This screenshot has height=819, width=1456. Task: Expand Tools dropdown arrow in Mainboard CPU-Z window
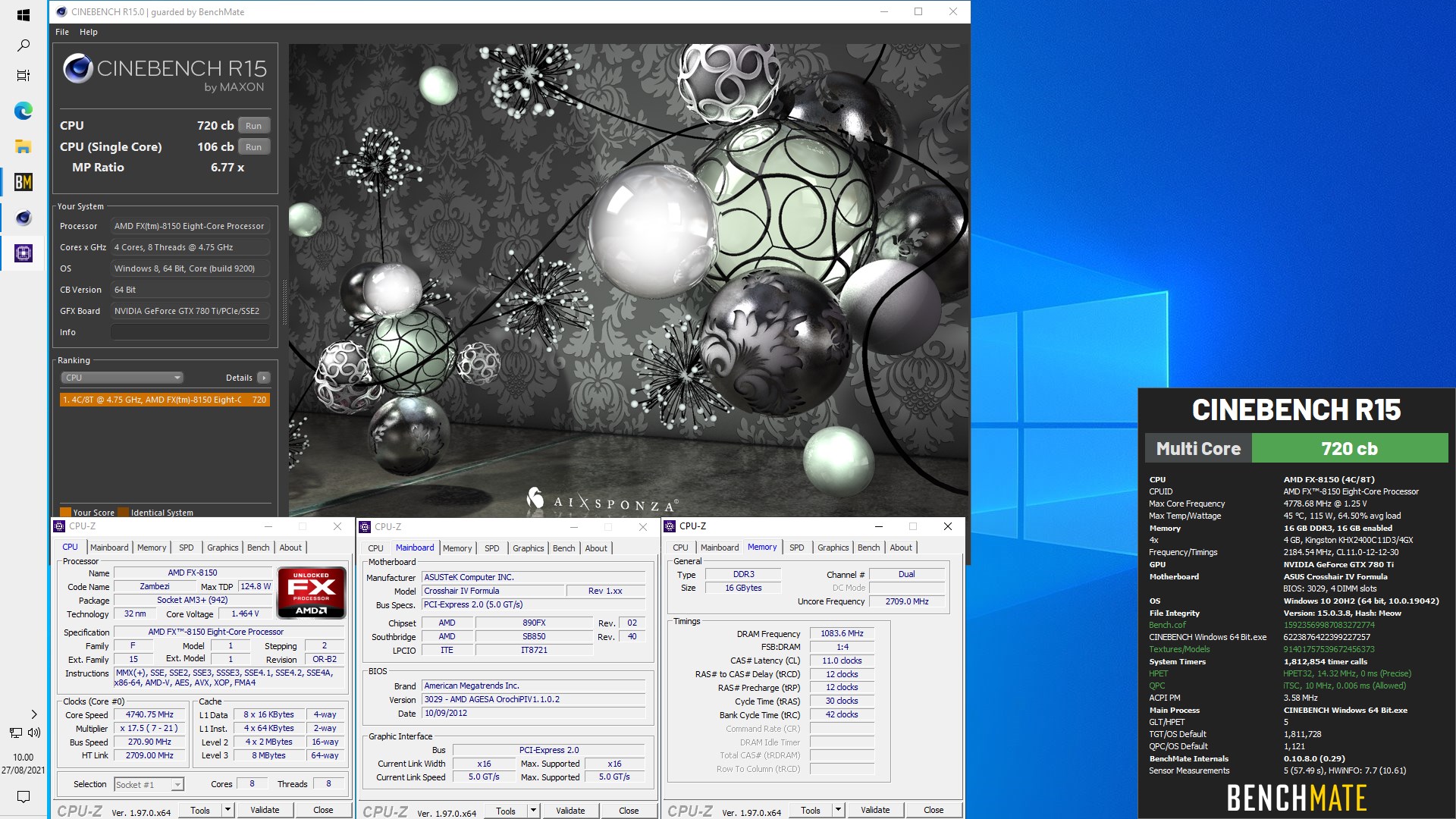pos(533,811)
